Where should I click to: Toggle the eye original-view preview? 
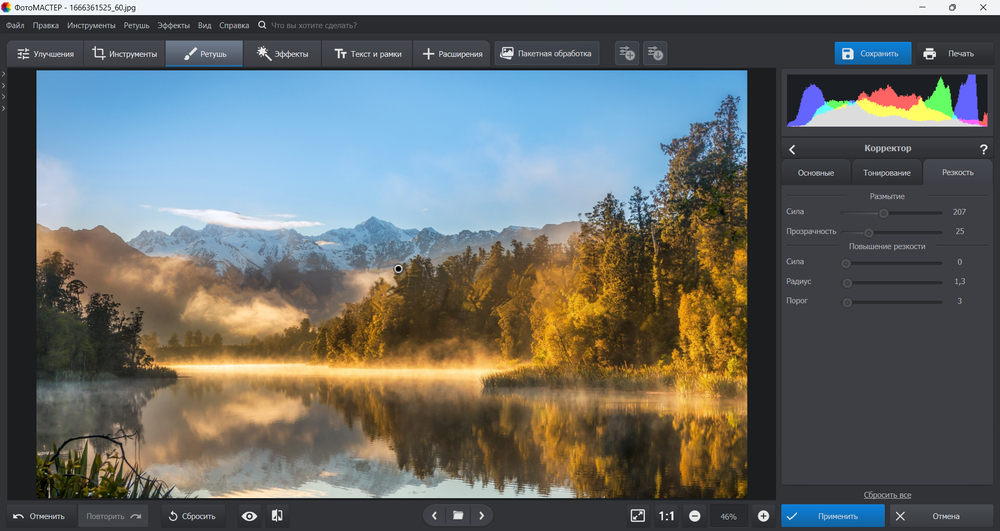coord(250,516)
